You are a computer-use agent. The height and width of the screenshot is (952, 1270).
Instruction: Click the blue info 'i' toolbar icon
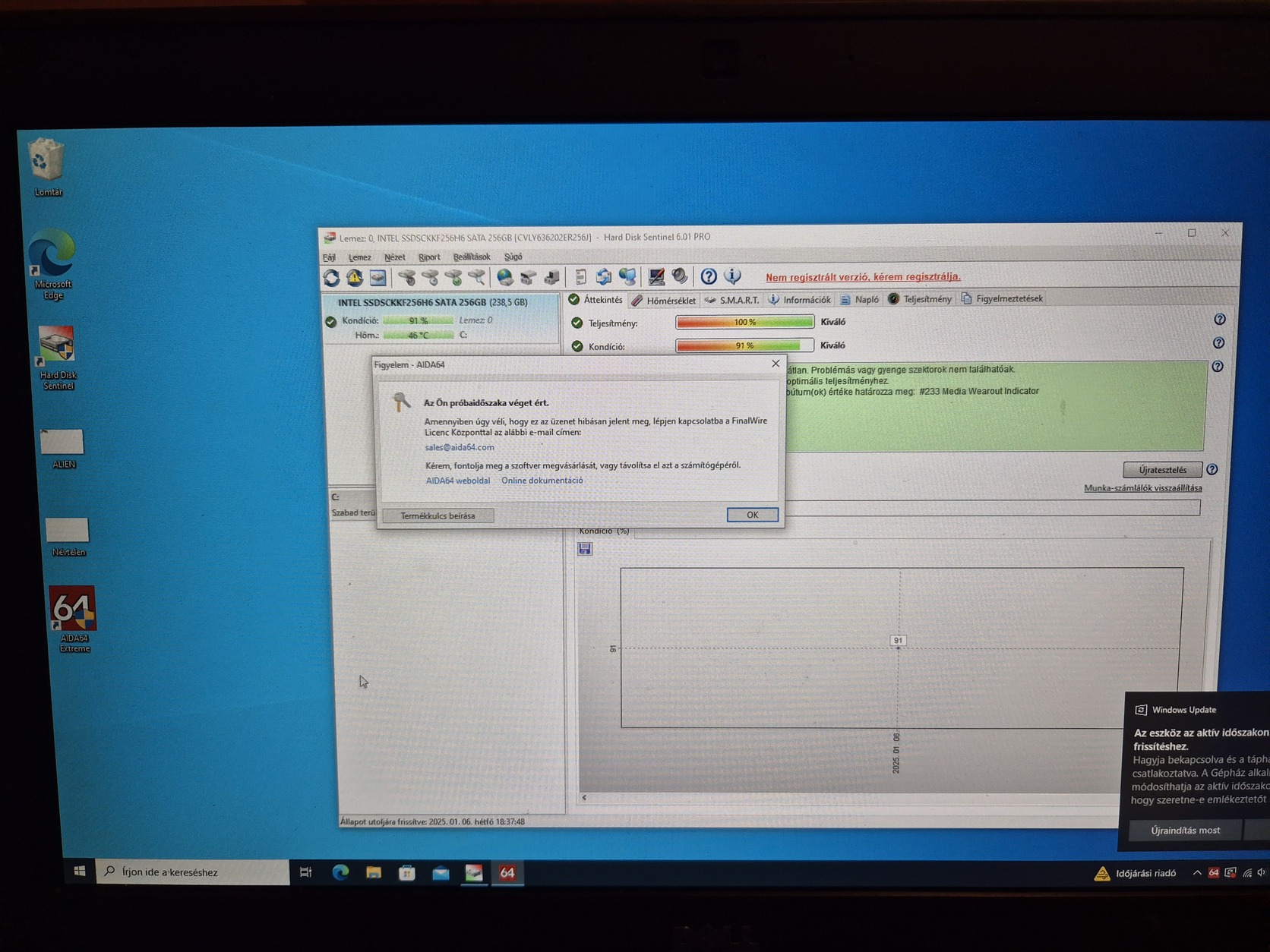(x=732, y=276)
